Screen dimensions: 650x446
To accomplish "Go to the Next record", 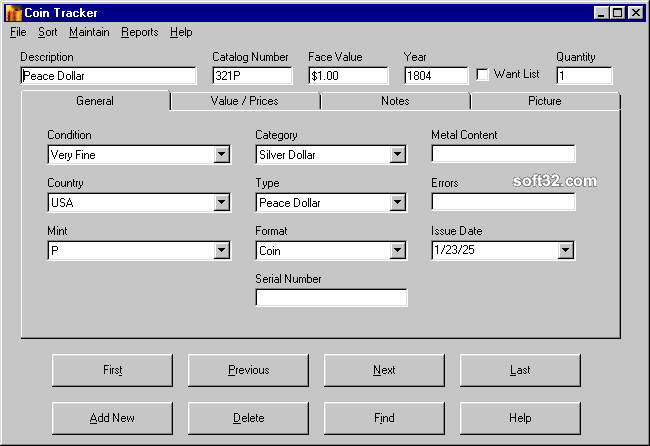I will pos(384,370).
